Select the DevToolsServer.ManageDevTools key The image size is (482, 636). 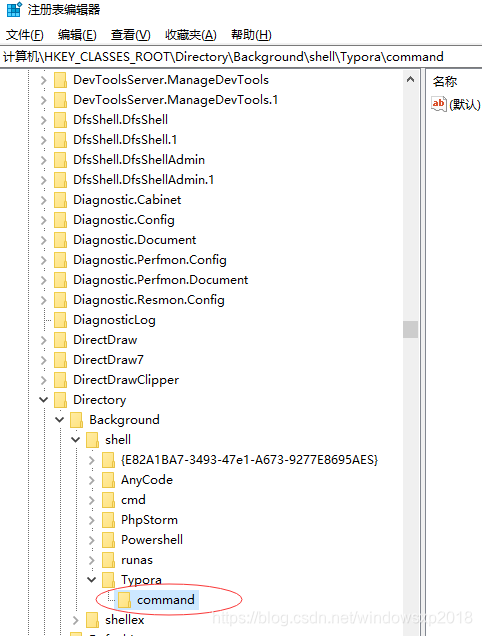pos(171,80)
